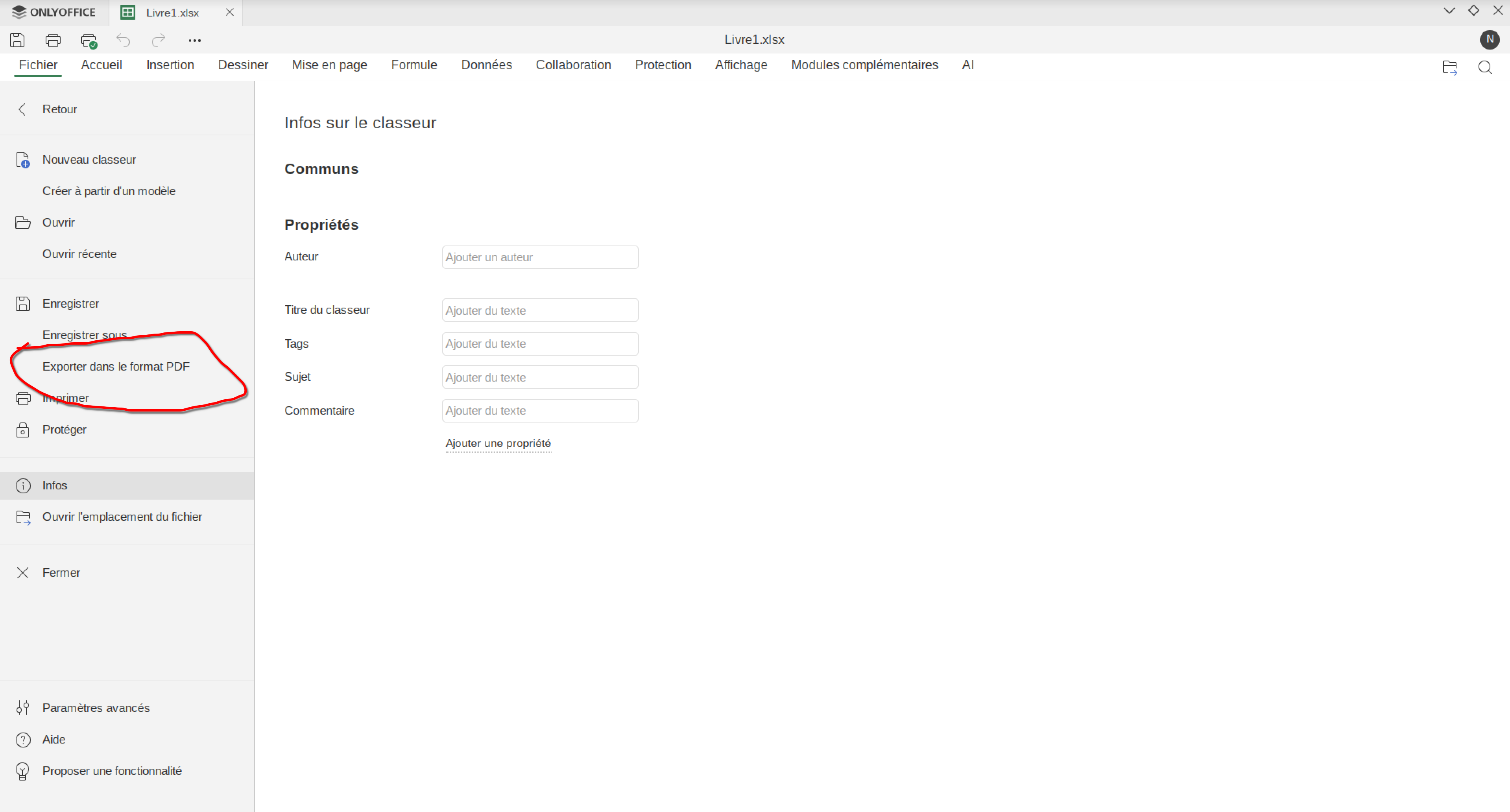This screenshot has width=1510, height=812.
Task: Click the Redo arrow icon
Action: tap(158, 40)
